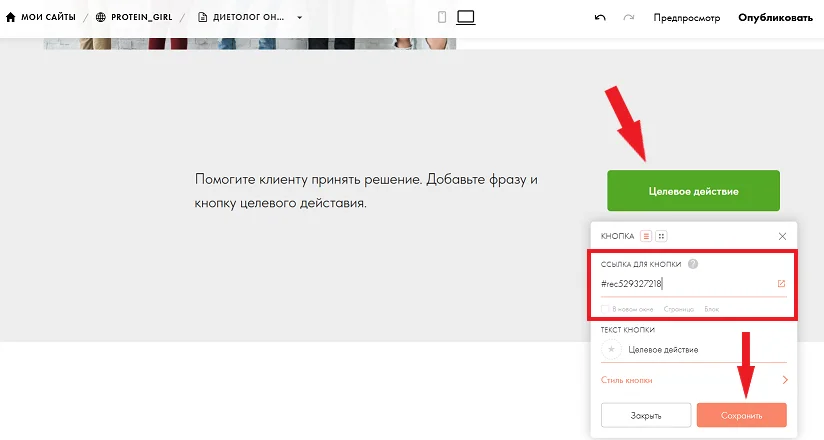
Task: Open help tooltip for Ссылка для кнопки
Action: click(x=693, y=264)
